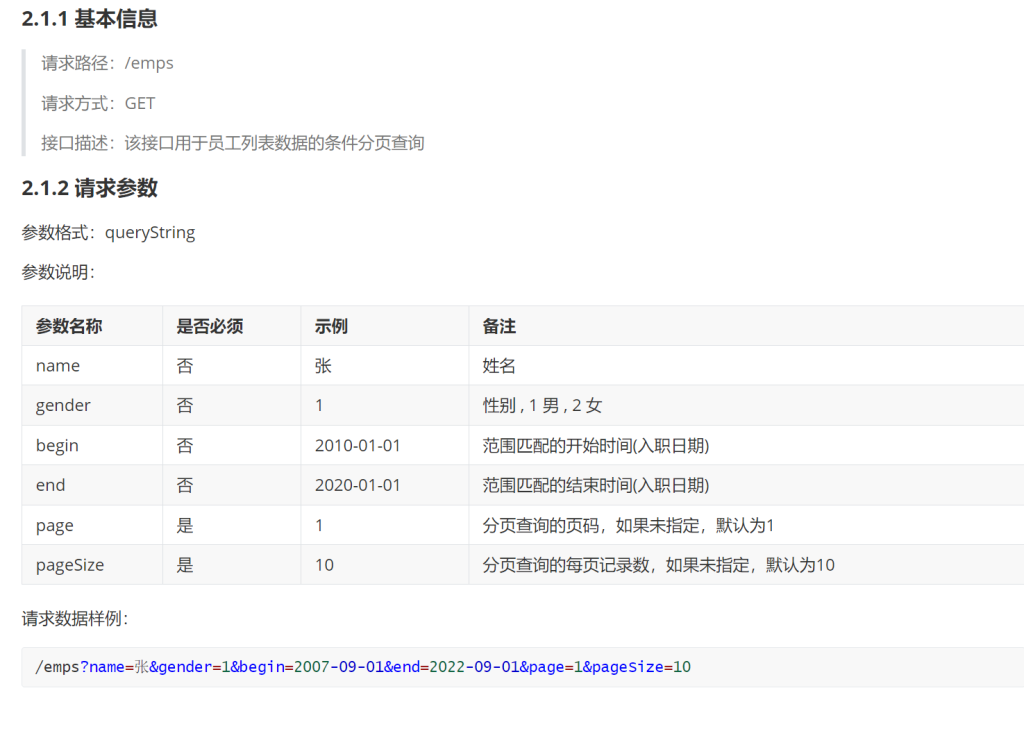Select the pageSize parameter name cell

pos(70,565)
